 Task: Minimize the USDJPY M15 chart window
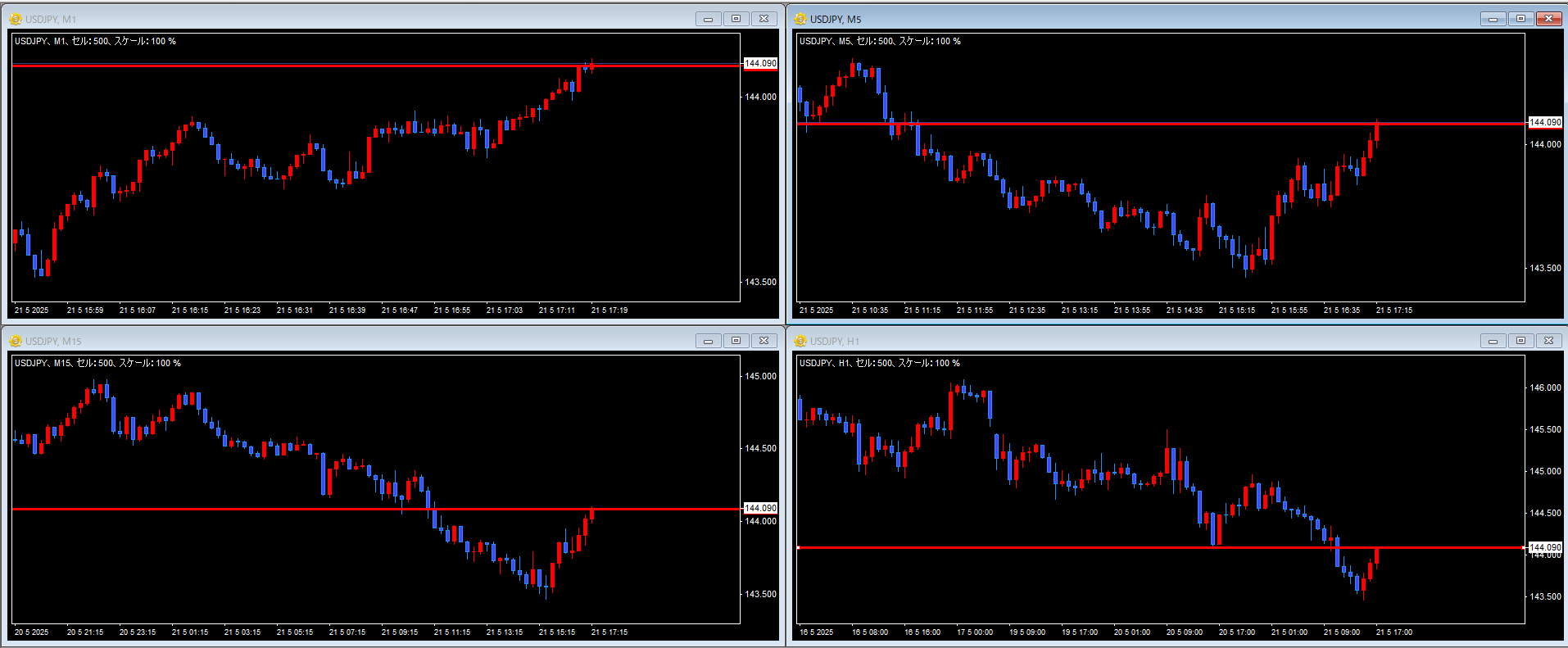click(709, 341)
